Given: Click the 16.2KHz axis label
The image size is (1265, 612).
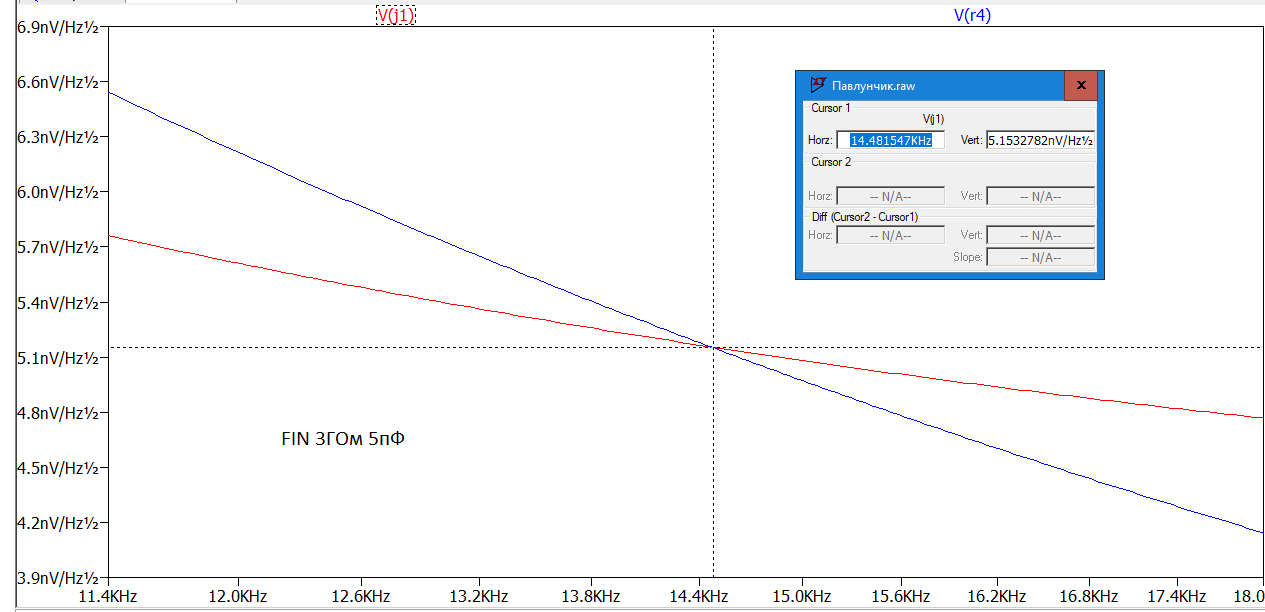Looking at the screenshot, I should [997, 596].
